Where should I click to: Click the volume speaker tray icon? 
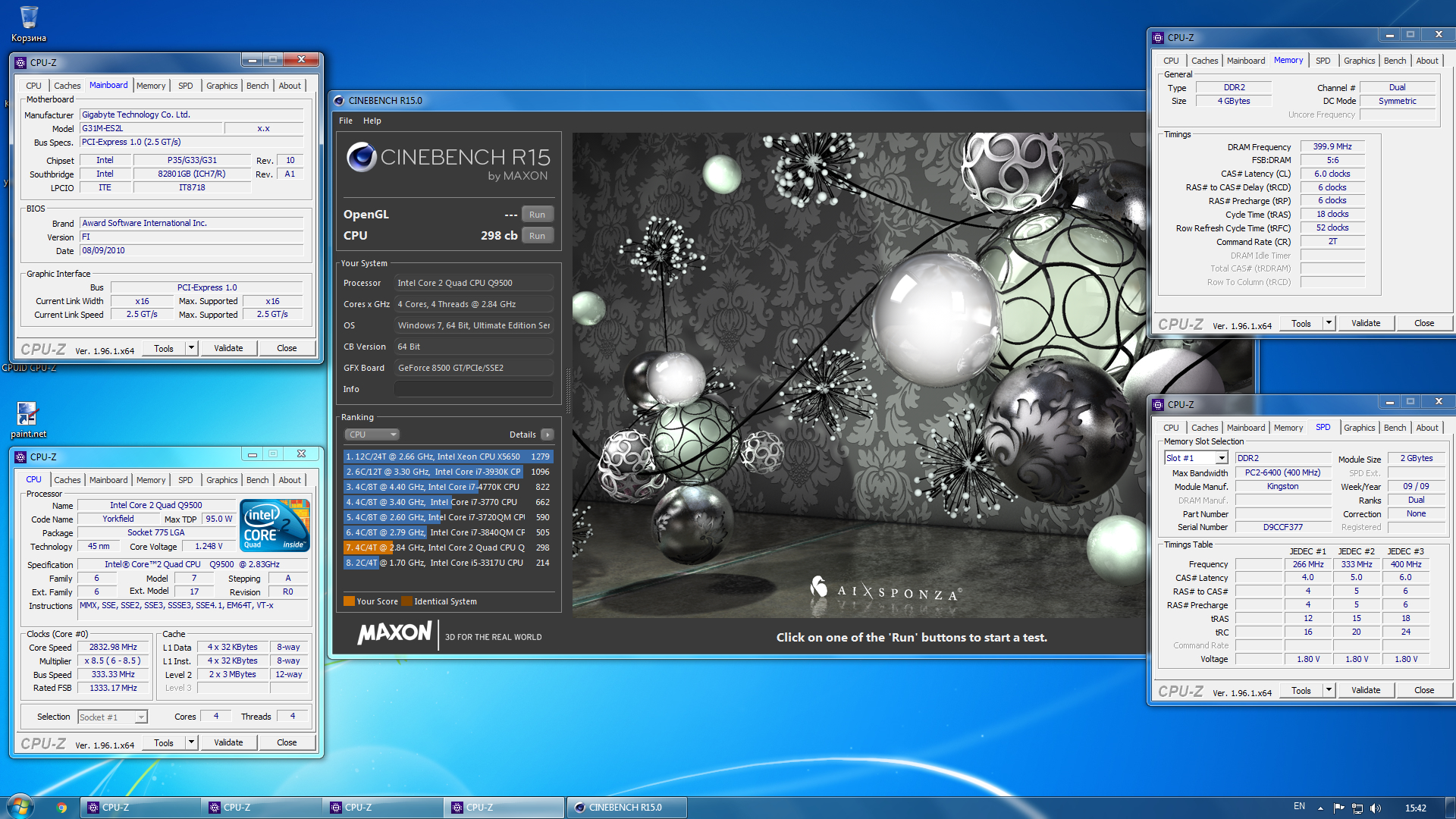(x=1376, y=808)
